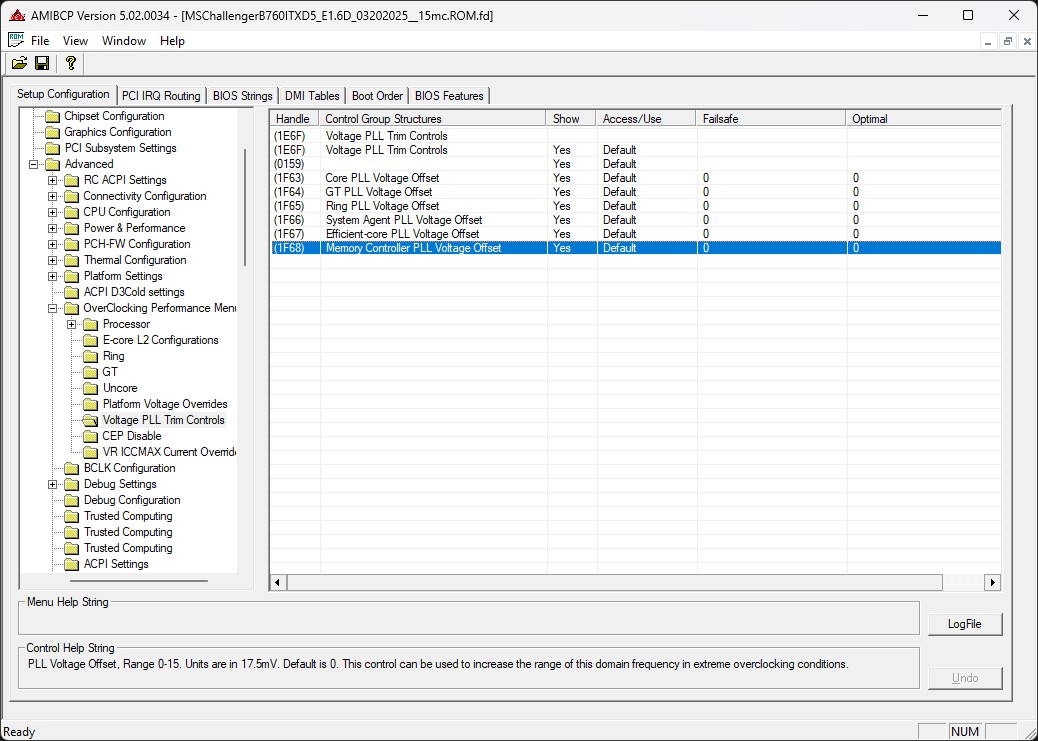The width and height of the screenshot is (1038, 741).
Task: Collapse the OverClocking Performance Menu node
Action: tap(53, 308)
